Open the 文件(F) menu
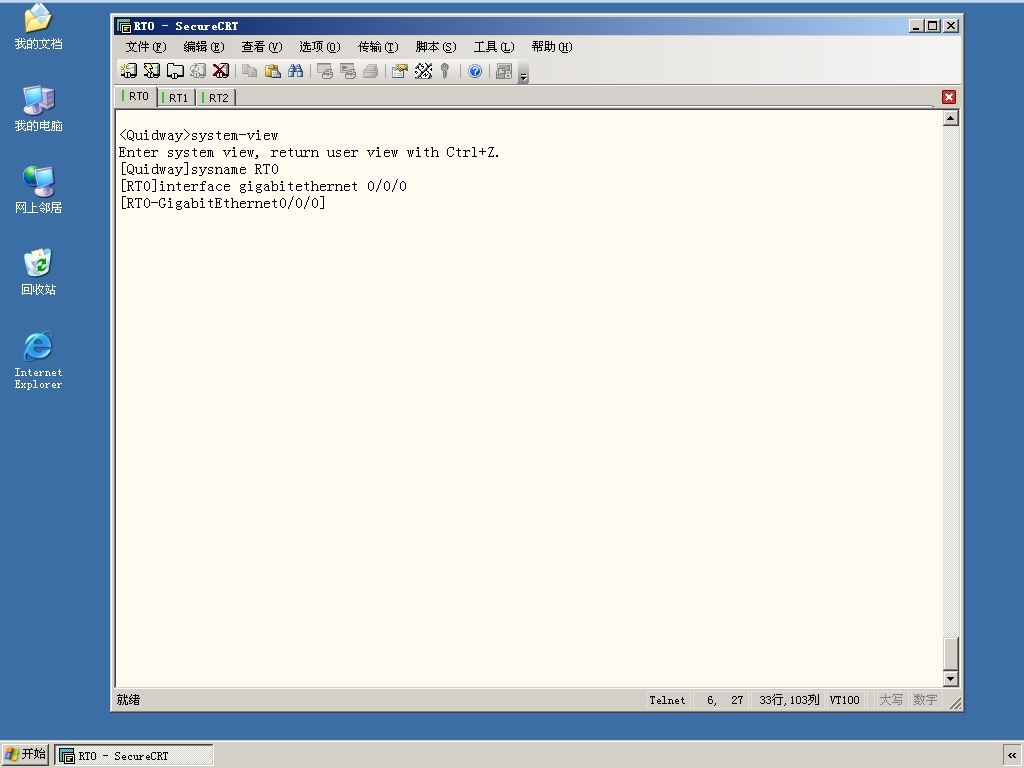Screen dimensions: 1024x768 [x=146, y=46]
